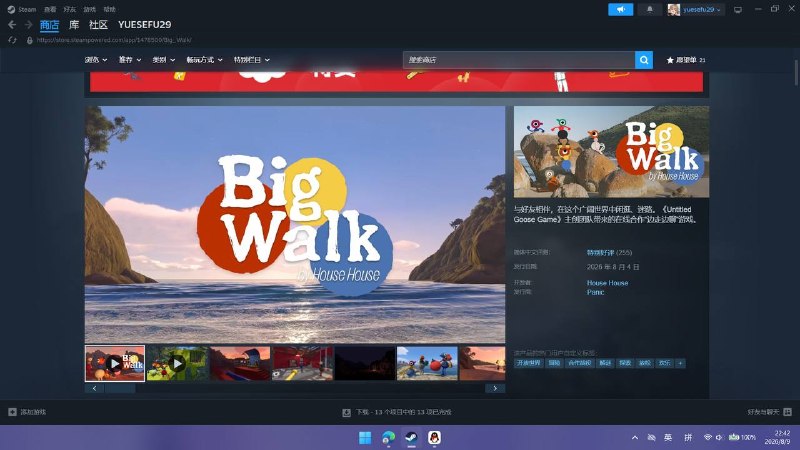Show hidden tray icons chevron
The image size is (800, 450).
[x=635, y=438]
